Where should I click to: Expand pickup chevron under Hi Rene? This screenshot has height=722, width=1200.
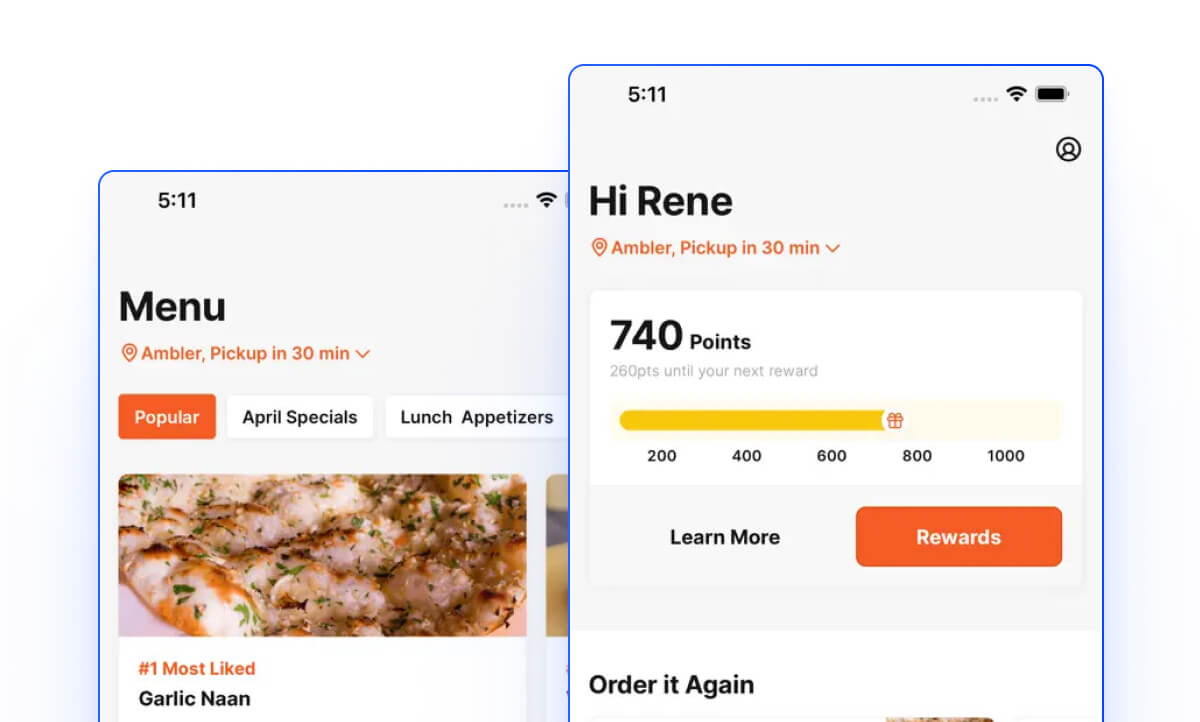point(832,248)
